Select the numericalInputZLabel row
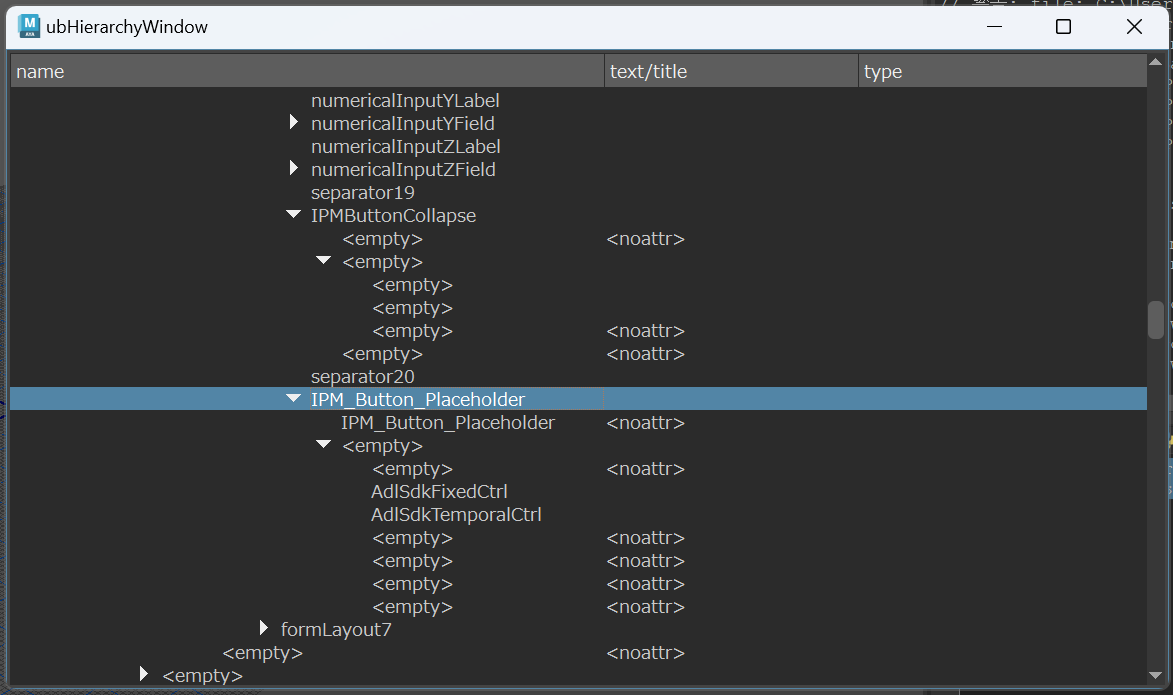 [405, 147]
